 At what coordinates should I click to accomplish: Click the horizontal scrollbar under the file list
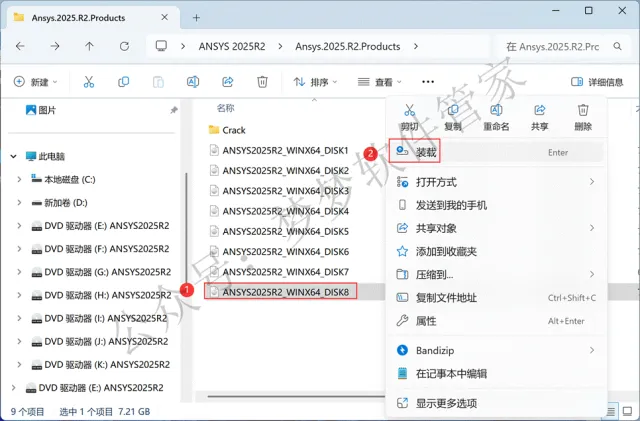[x=296, y=396]
